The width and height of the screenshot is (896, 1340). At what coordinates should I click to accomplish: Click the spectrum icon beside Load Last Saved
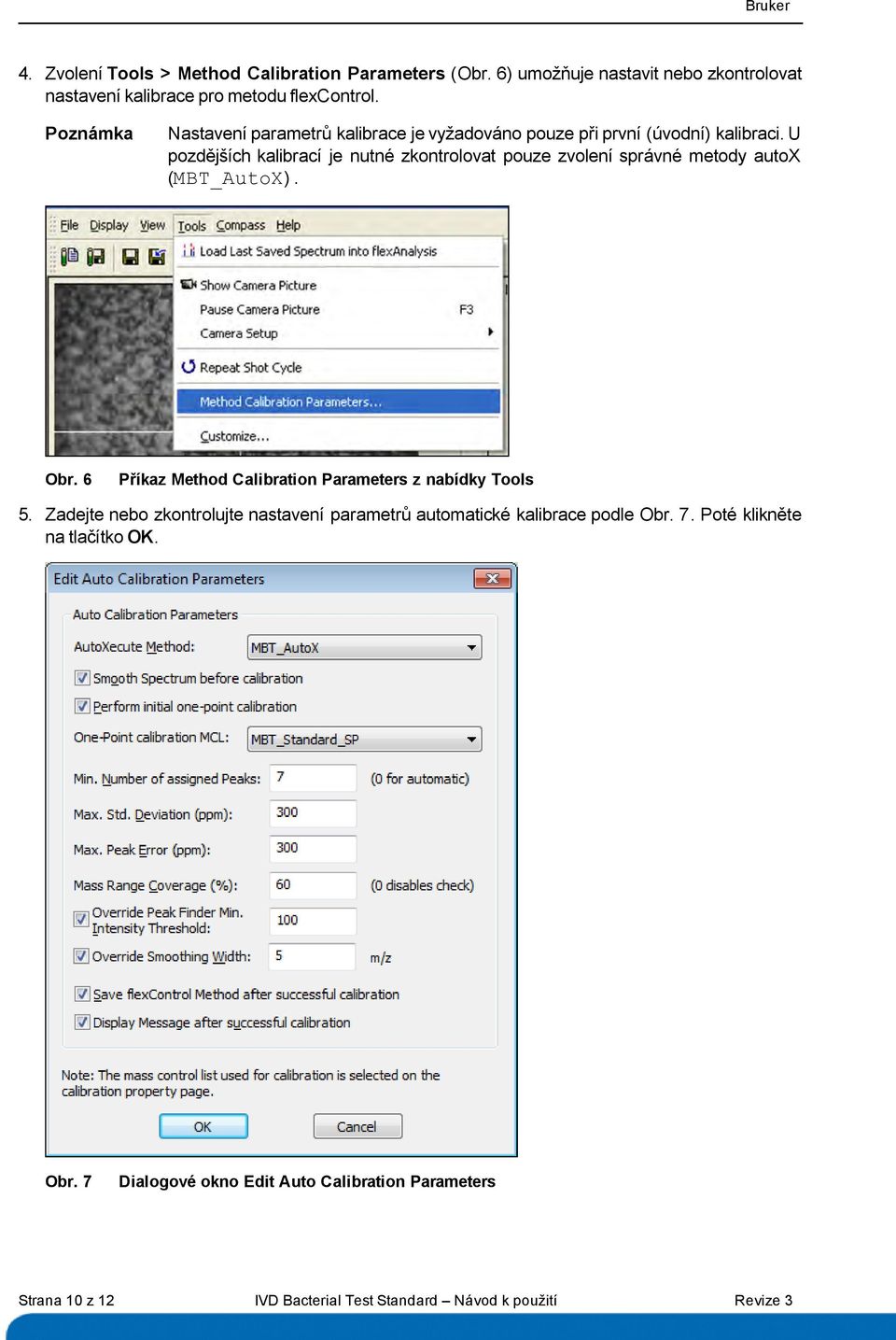(x=189, y=250)
